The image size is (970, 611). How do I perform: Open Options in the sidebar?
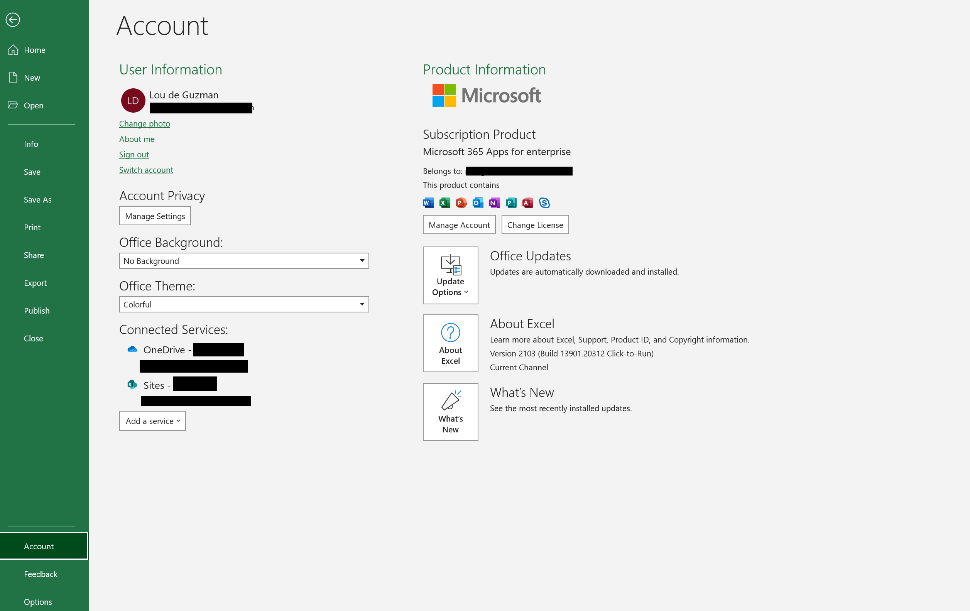pyautogui.click(x=38, y=602)
